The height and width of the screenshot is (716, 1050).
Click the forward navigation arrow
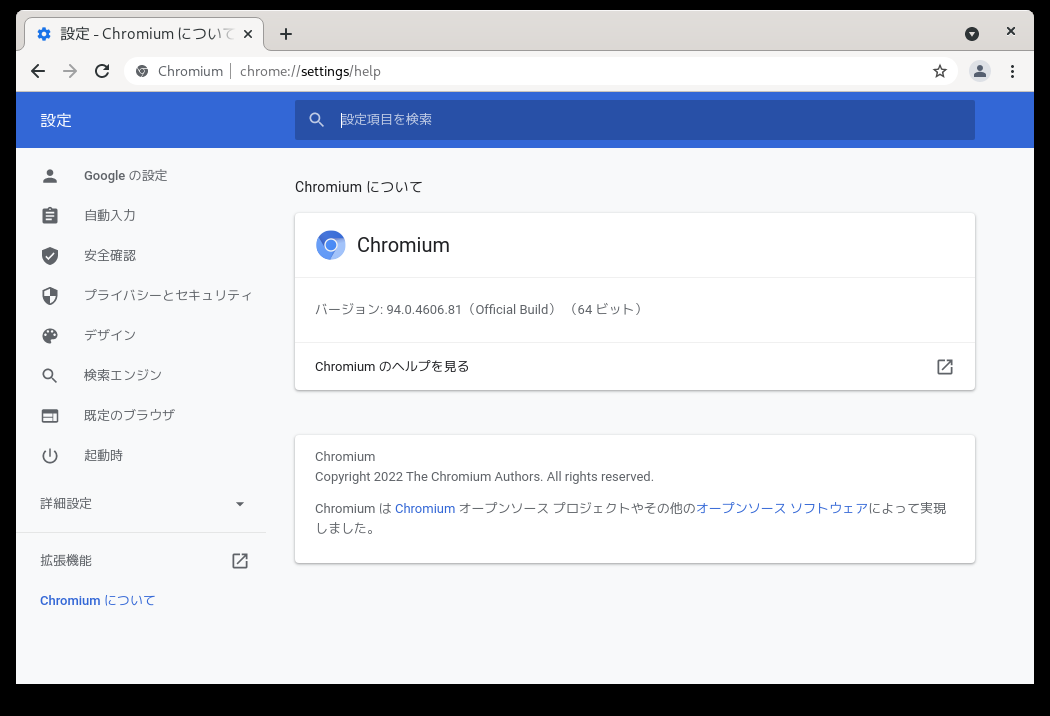[70, 71]
